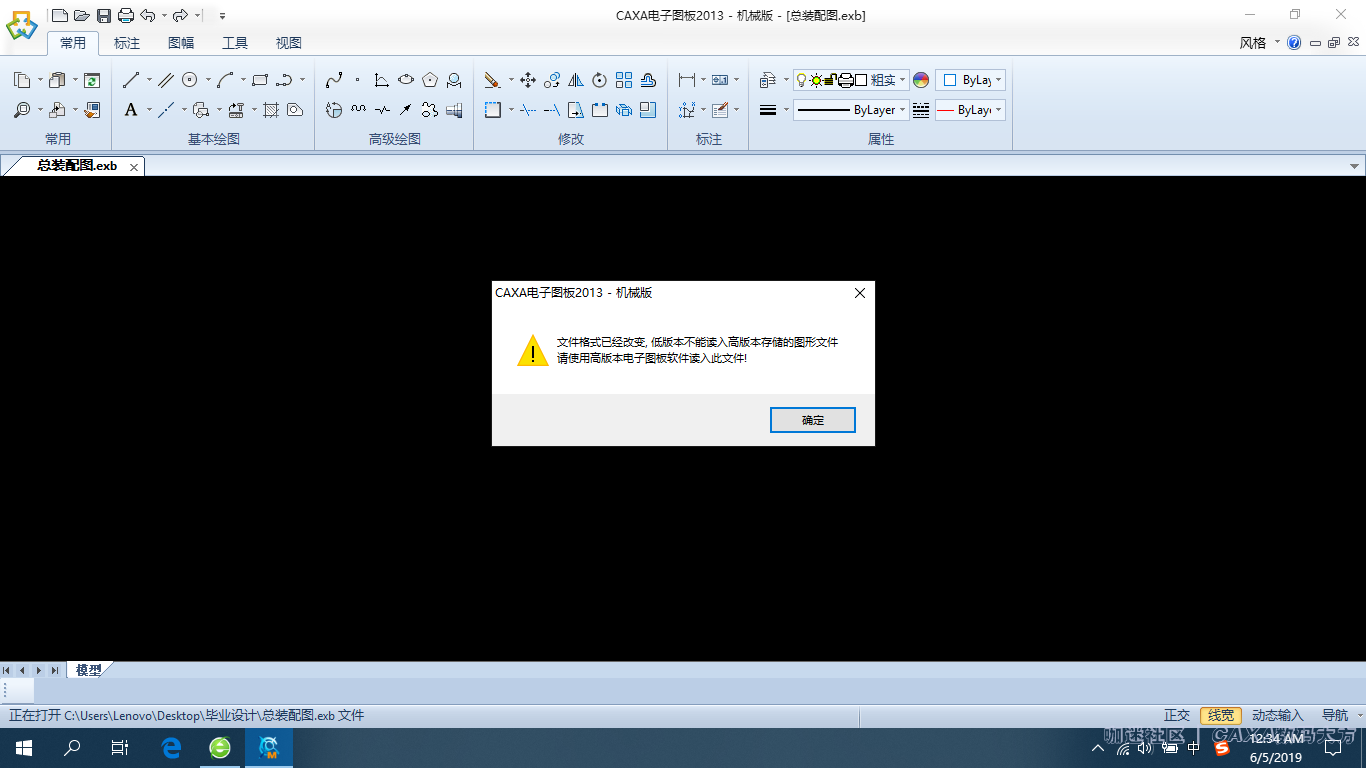Customize the quick access toolbar dropdown
Screen dimensions: 1366x768
pyautogui.click(x=222, y=16)
